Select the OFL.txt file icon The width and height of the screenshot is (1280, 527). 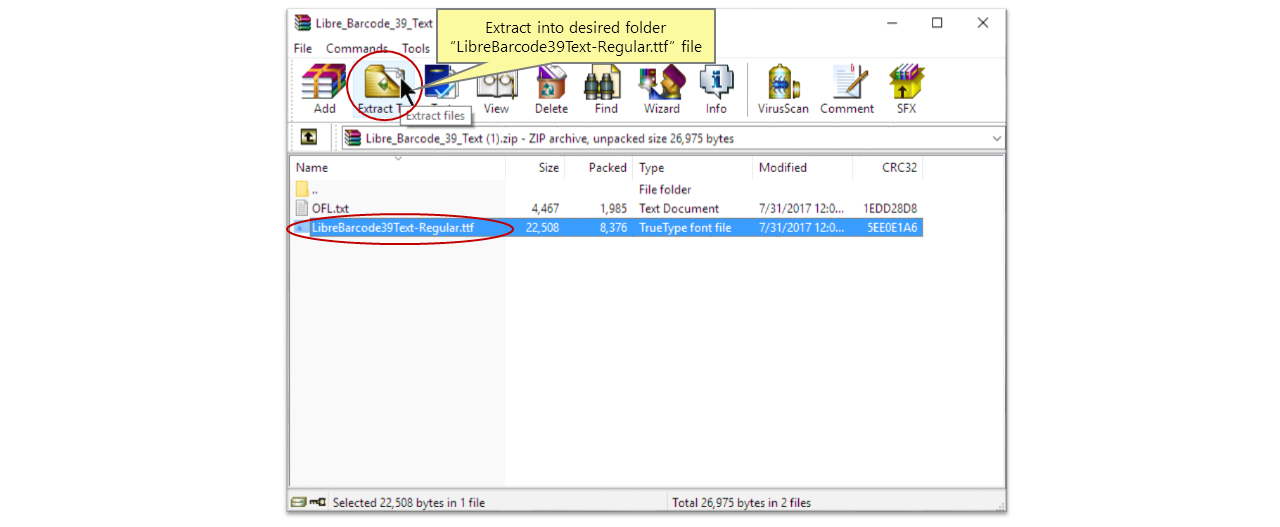click(x=303, y=208)
